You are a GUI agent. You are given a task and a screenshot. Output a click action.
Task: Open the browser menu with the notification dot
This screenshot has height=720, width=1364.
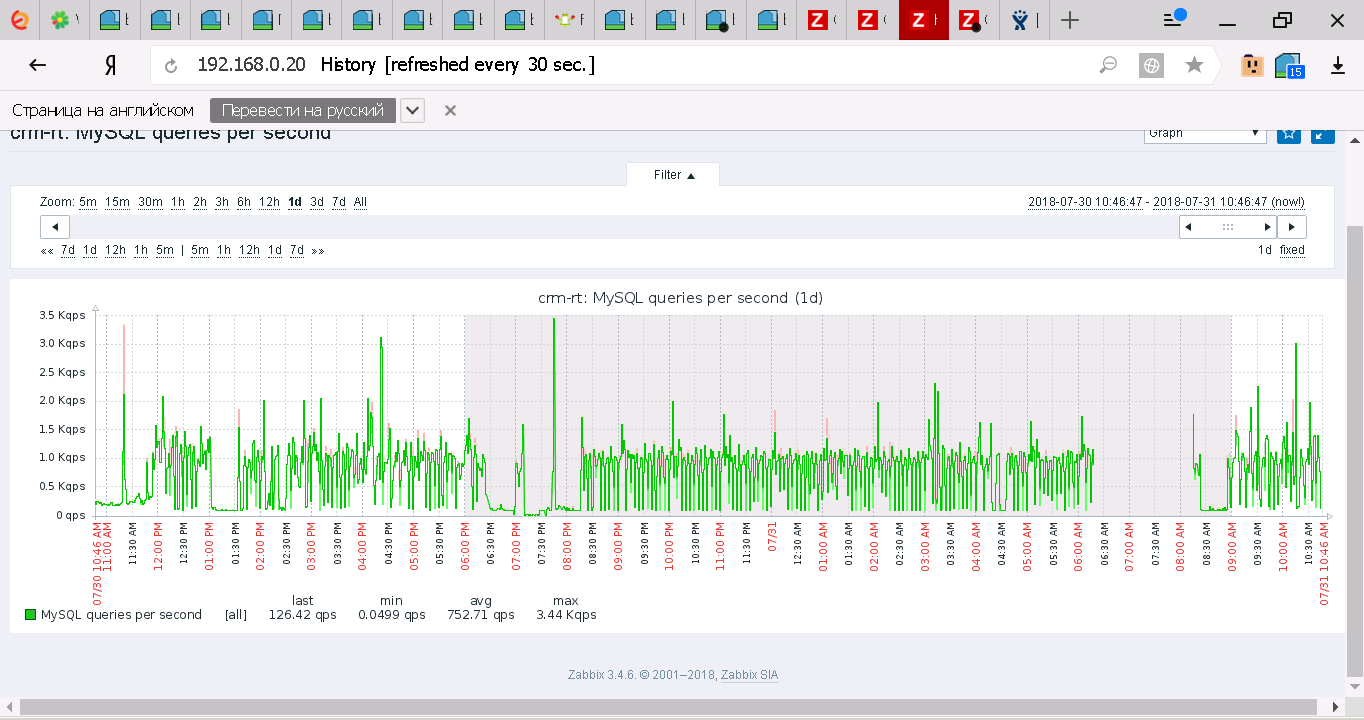(1174, 19)
